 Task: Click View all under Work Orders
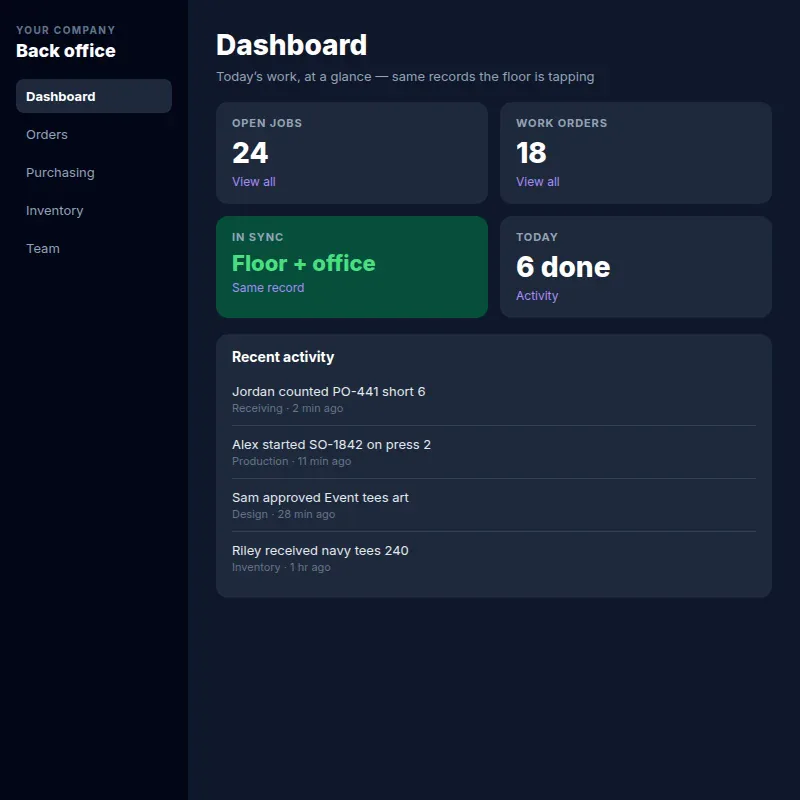[x=538, y=182]
